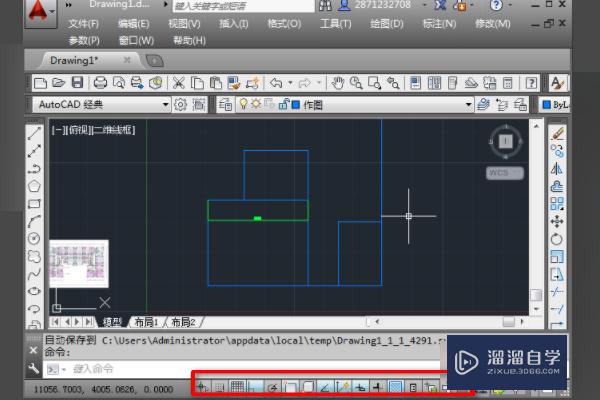Click the Plot printer icon
The width and height of the screenshot is (600, 400).
pos(100,83)
